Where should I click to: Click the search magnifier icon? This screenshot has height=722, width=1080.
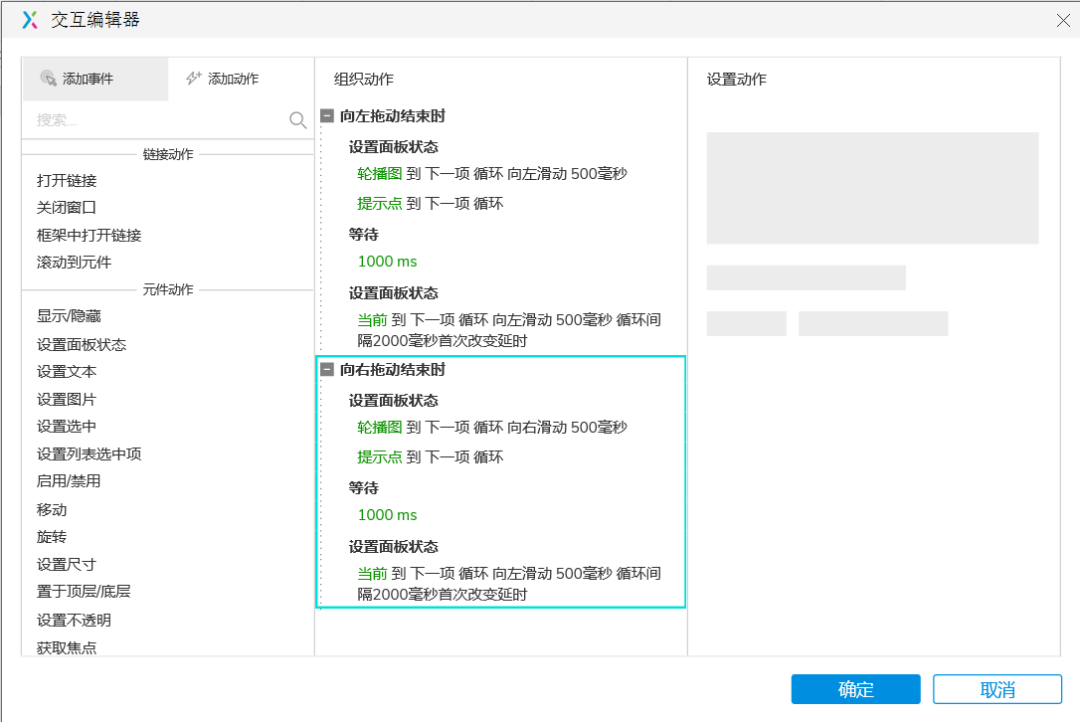pos(298,120)
